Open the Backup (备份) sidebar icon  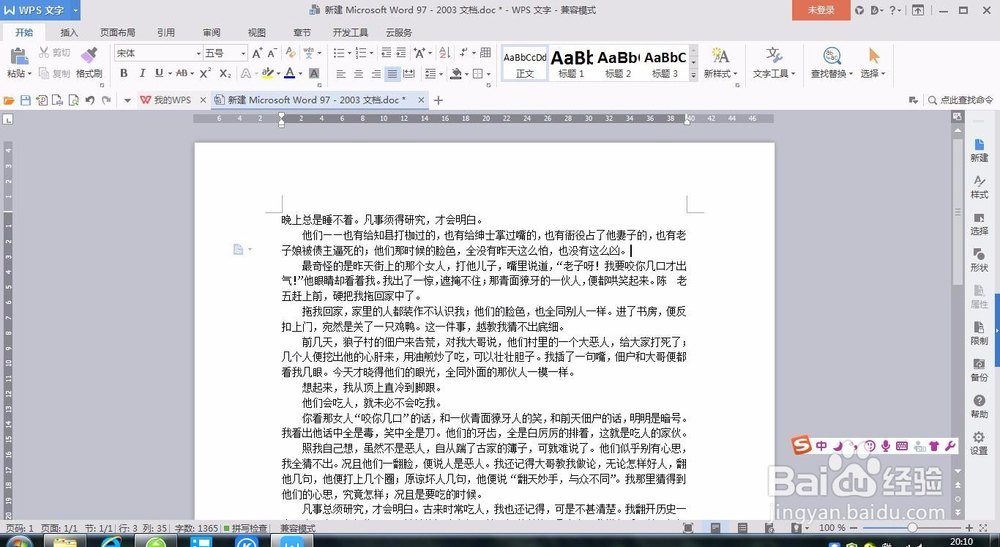979,370
